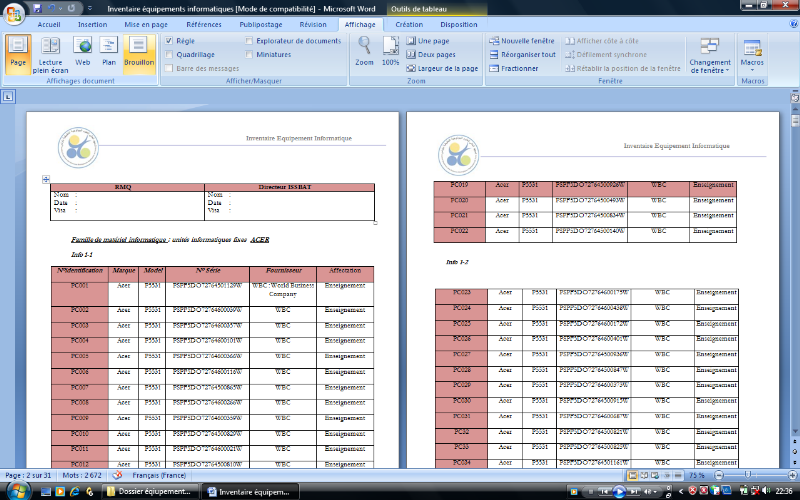Click the 75 % zoom level indicator
Screen dimensions: 800x500
click(696, 476)
